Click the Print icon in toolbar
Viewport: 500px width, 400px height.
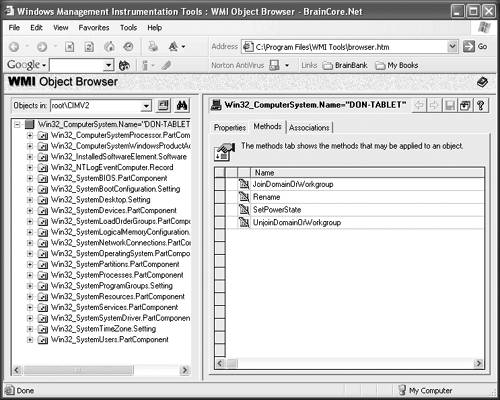153,47
